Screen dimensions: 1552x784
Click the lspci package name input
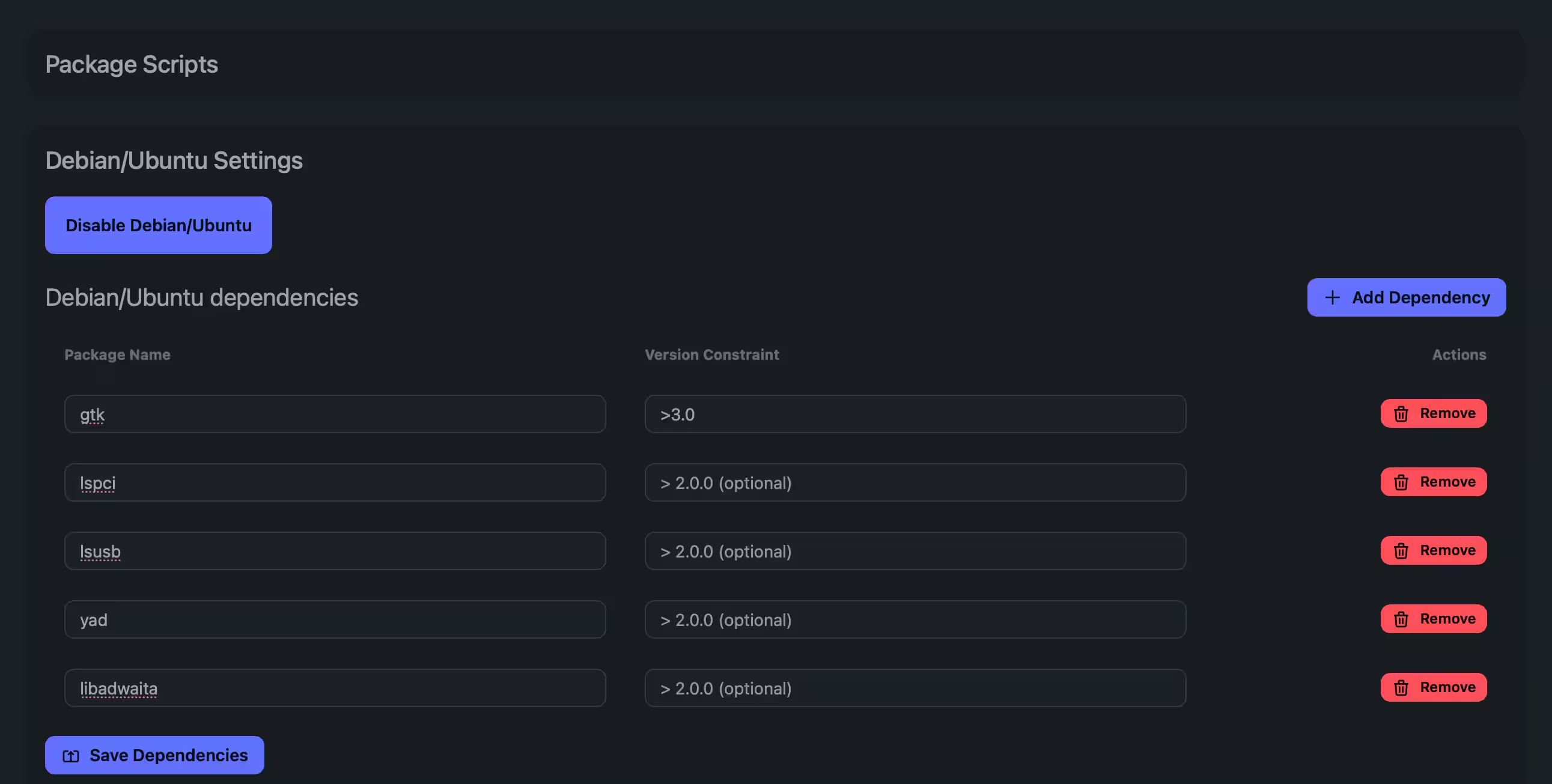335,482
